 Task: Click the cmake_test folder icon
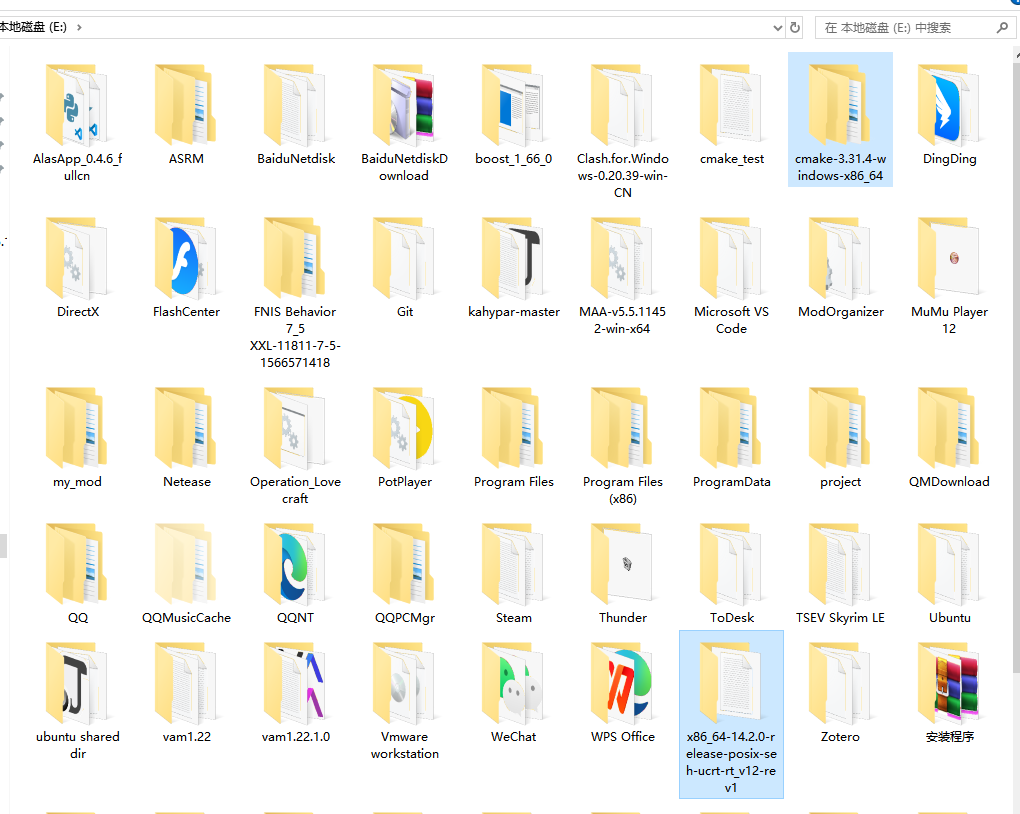[731, 105]
